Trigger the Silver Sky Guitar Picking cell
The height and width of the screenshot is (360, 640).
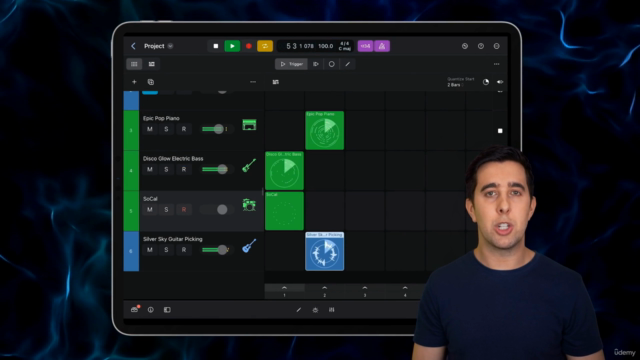[x=324, y=251]
